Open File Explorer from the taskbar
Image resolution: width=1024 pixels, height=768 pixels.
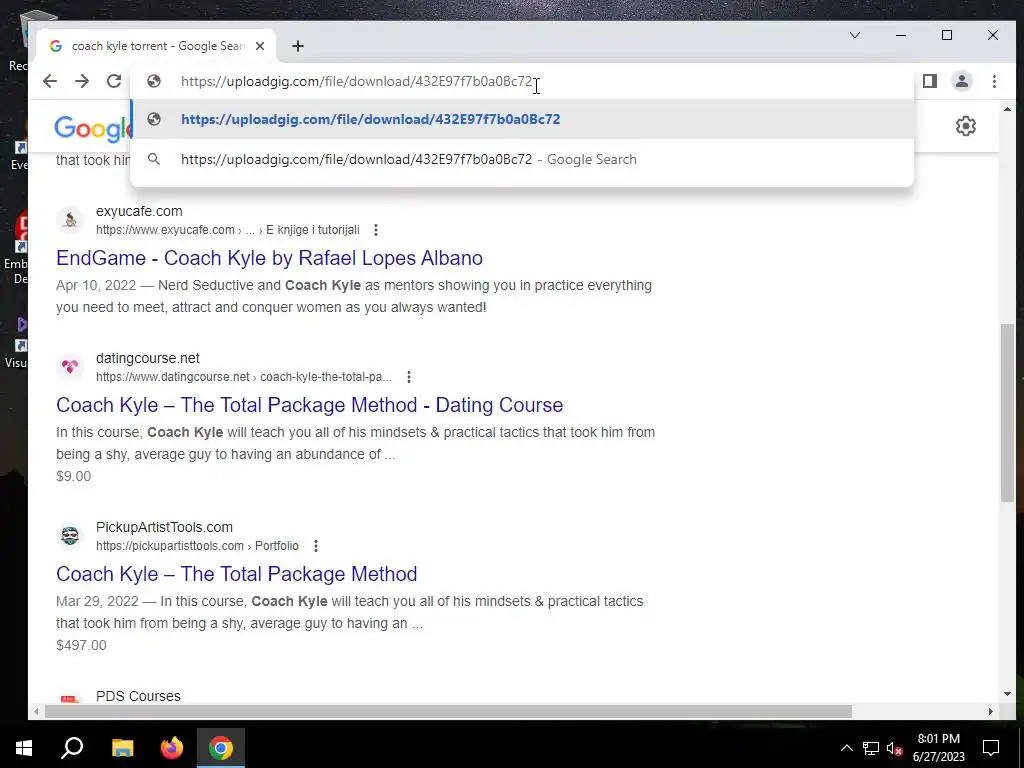pyautogui.click(x=122, y=748)
